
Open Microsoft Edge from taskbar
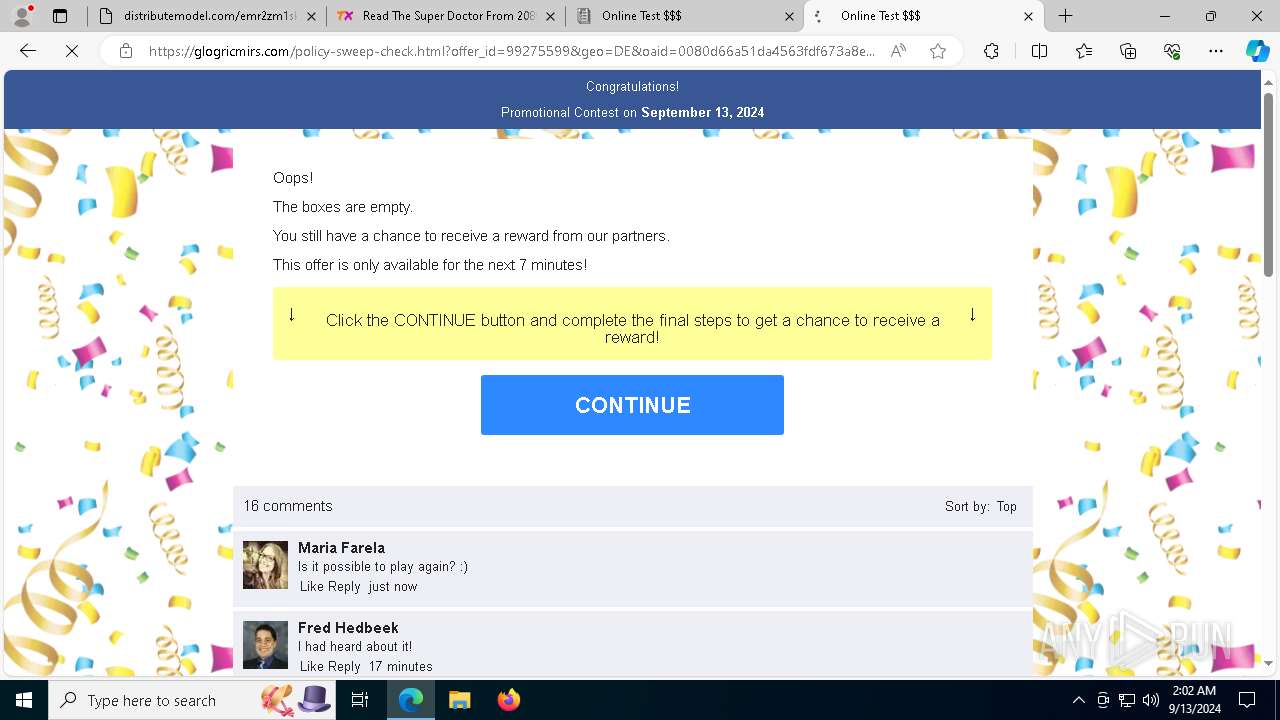411,700
